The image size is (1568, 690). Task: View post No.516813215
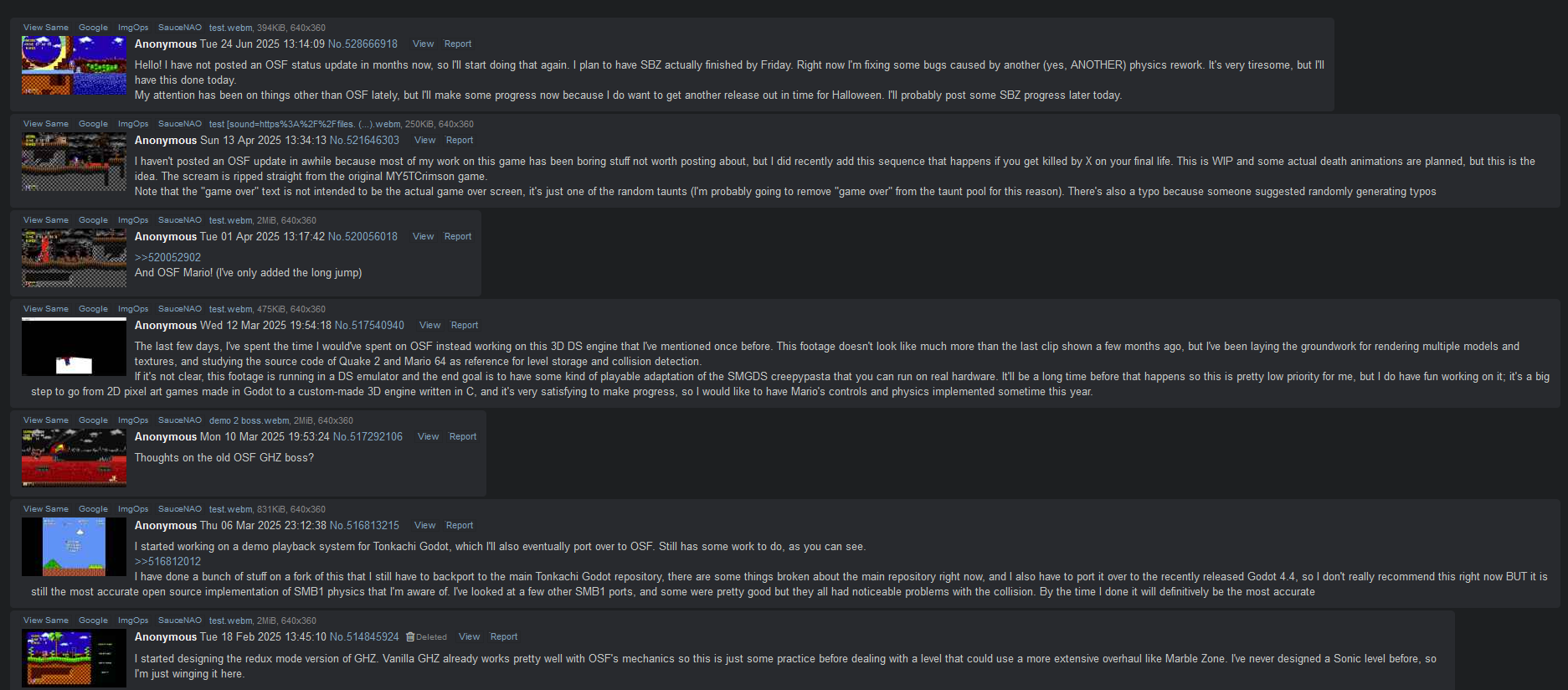click(425, 526)
